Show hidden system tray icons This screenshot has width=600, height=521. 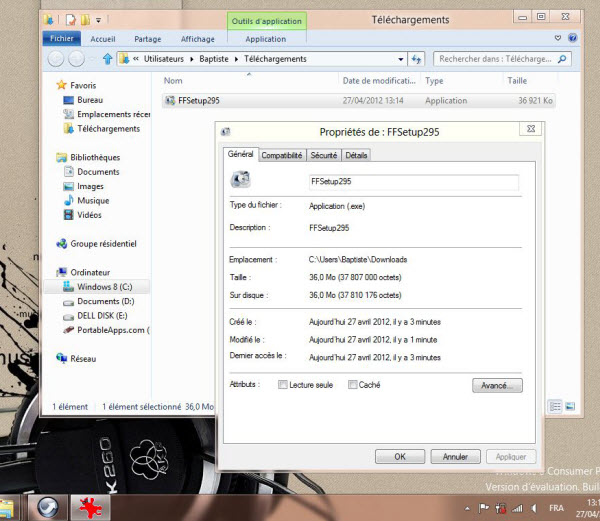(469, 507)
